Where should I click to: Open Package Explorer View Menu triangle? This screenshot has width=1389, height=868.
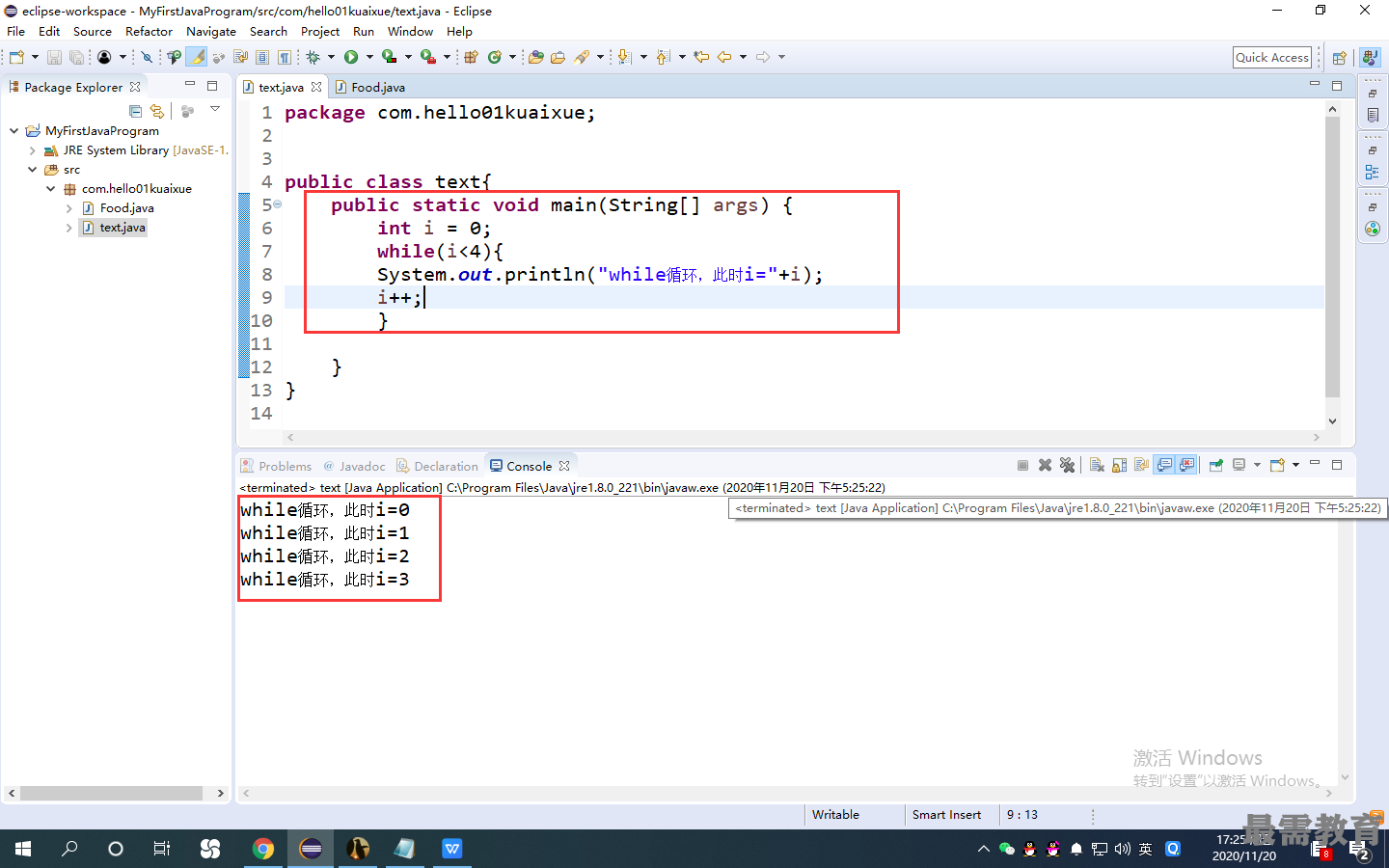coord(215,109)
